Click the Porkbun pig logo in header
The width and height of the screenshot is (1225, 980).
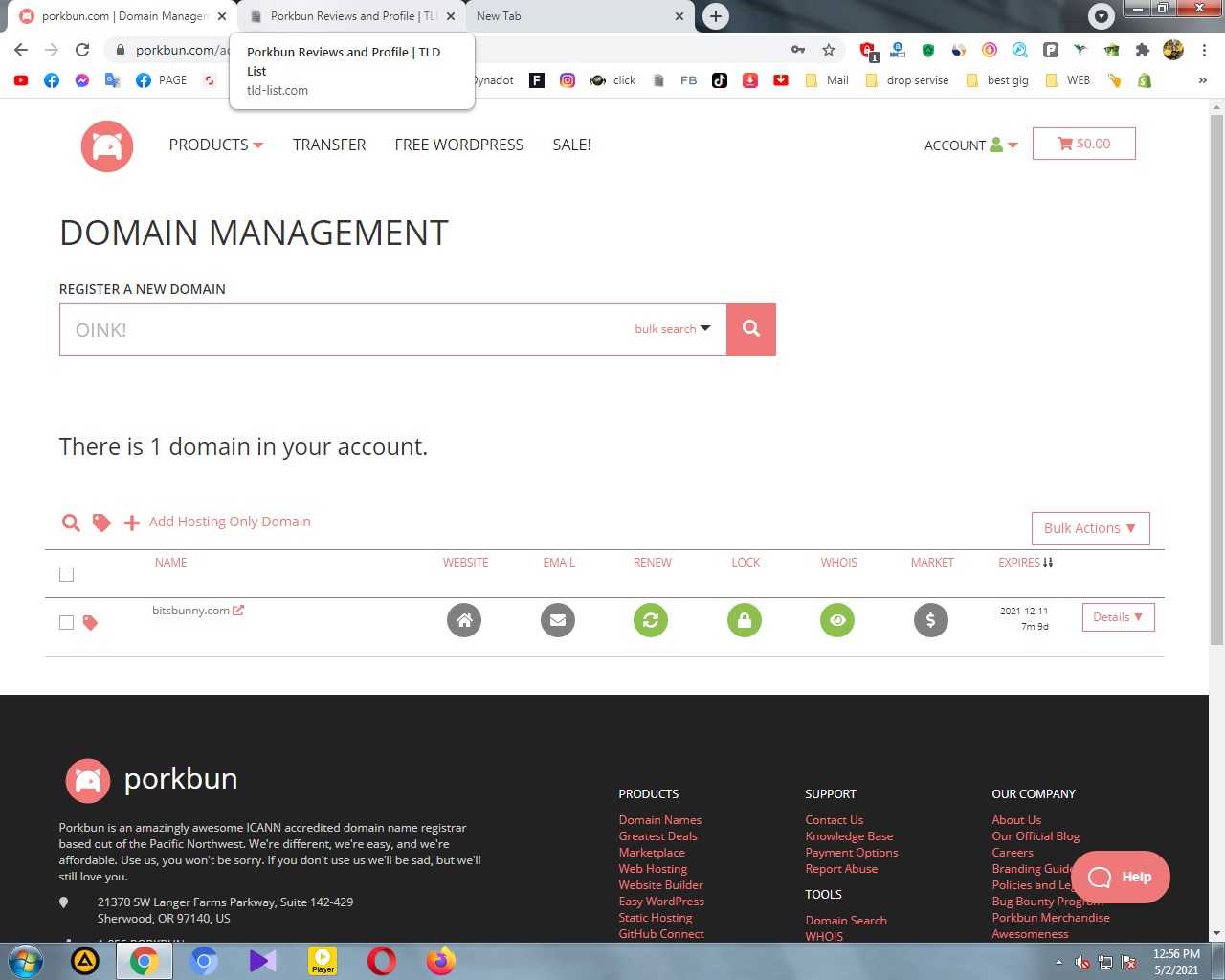[x=107, y=145]
